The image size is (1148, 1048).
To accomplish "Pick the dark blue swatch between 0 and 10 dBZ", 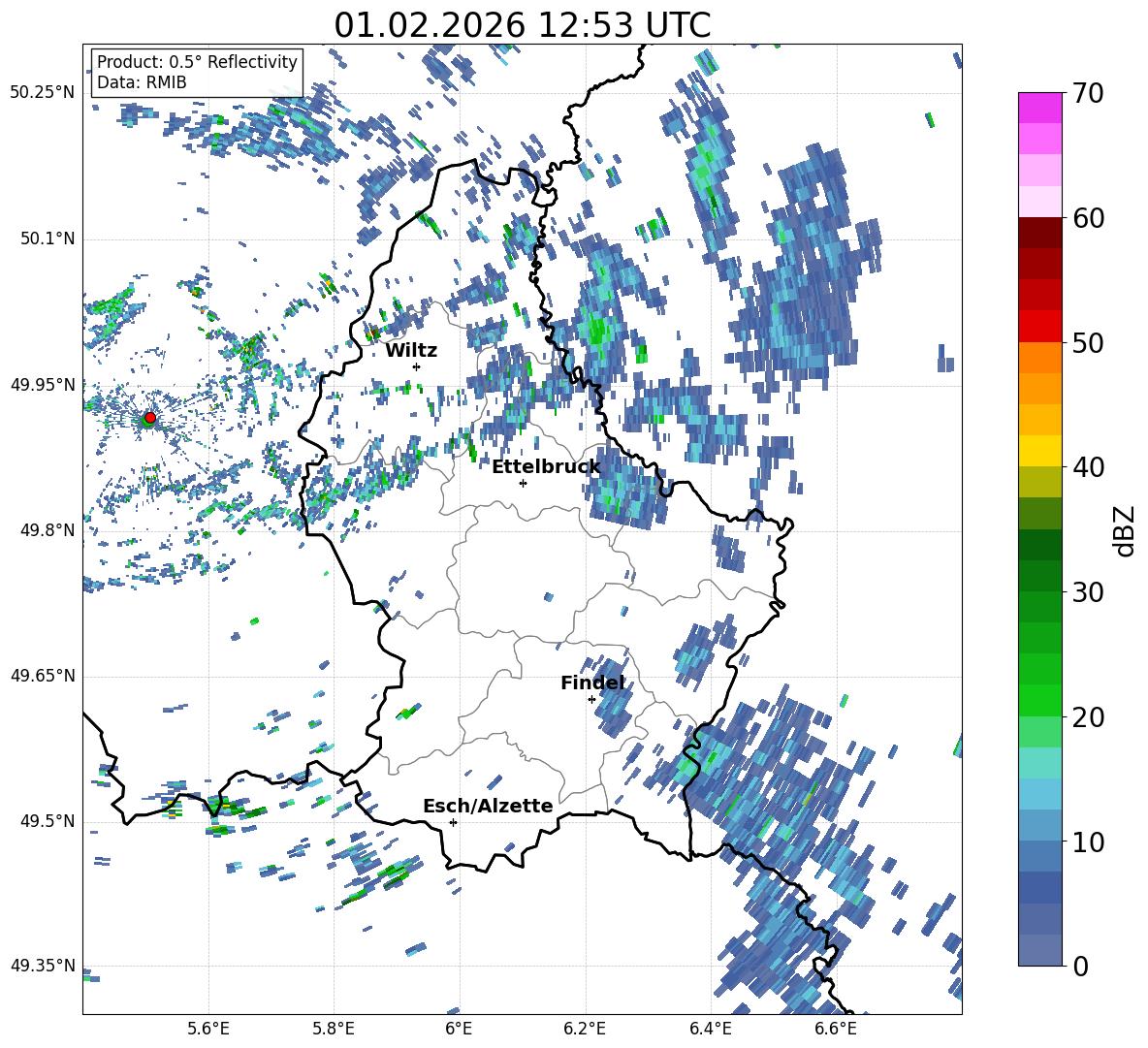I will coord(1039,887).
